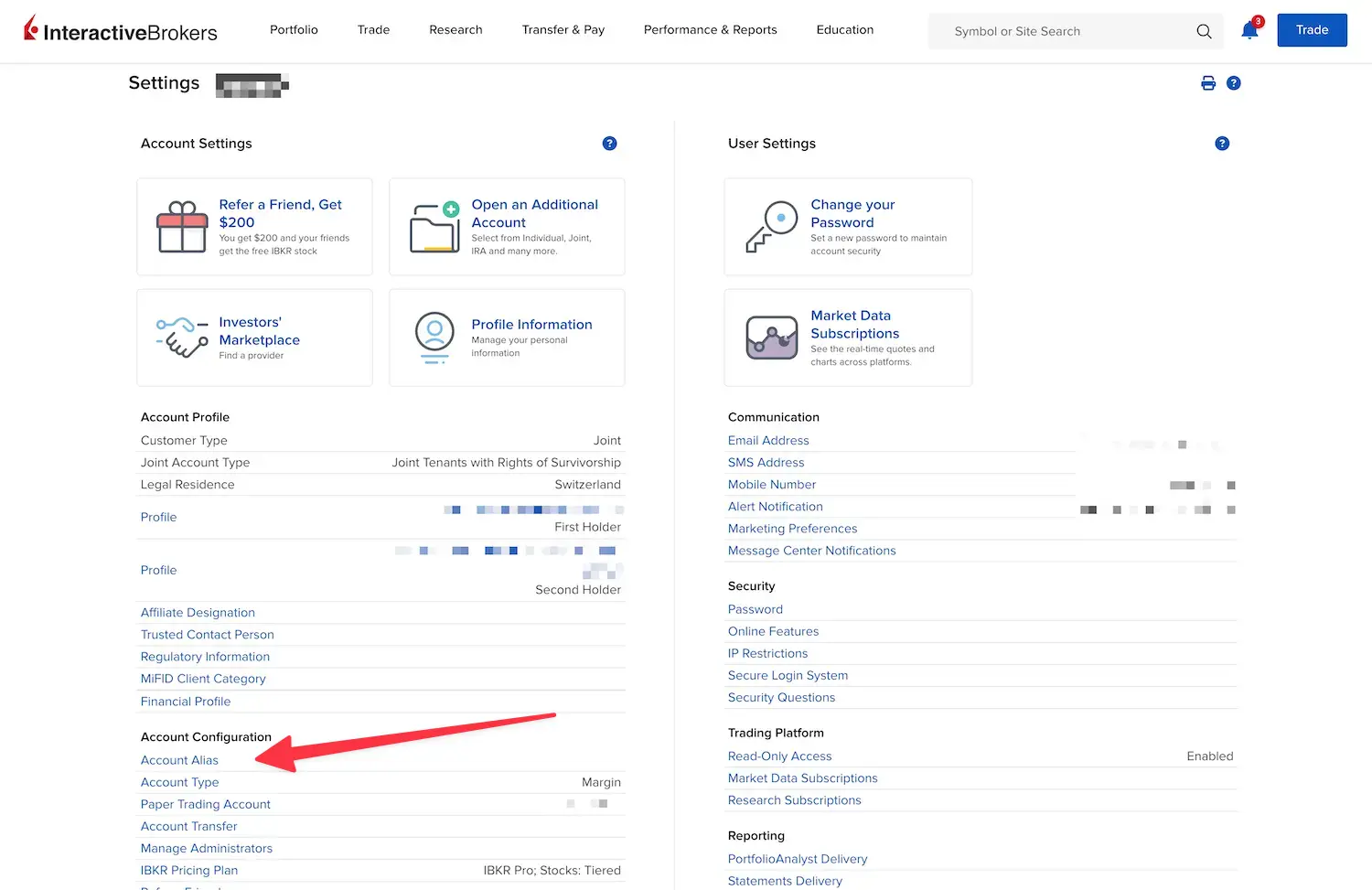The image size is (1372, 890).
Task: Click the 'Margin' account type value
Action: 601,782
